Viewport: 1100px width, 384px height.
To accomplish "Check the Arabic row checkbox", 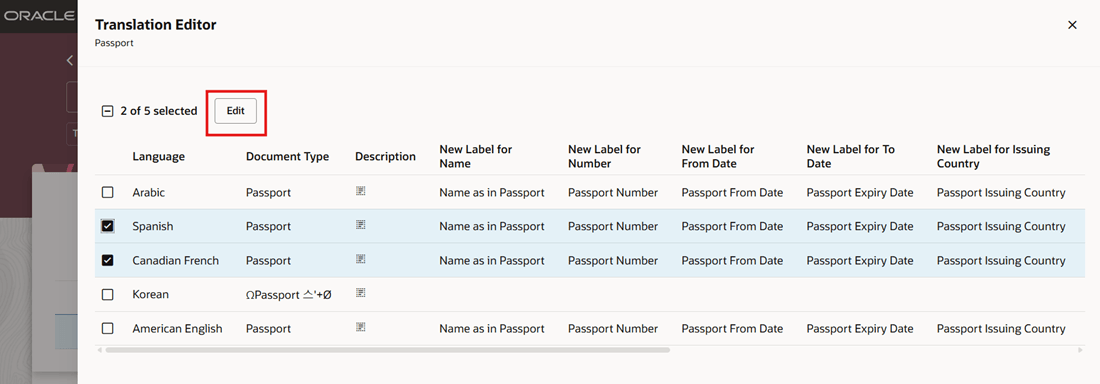I will coord(107,192).
